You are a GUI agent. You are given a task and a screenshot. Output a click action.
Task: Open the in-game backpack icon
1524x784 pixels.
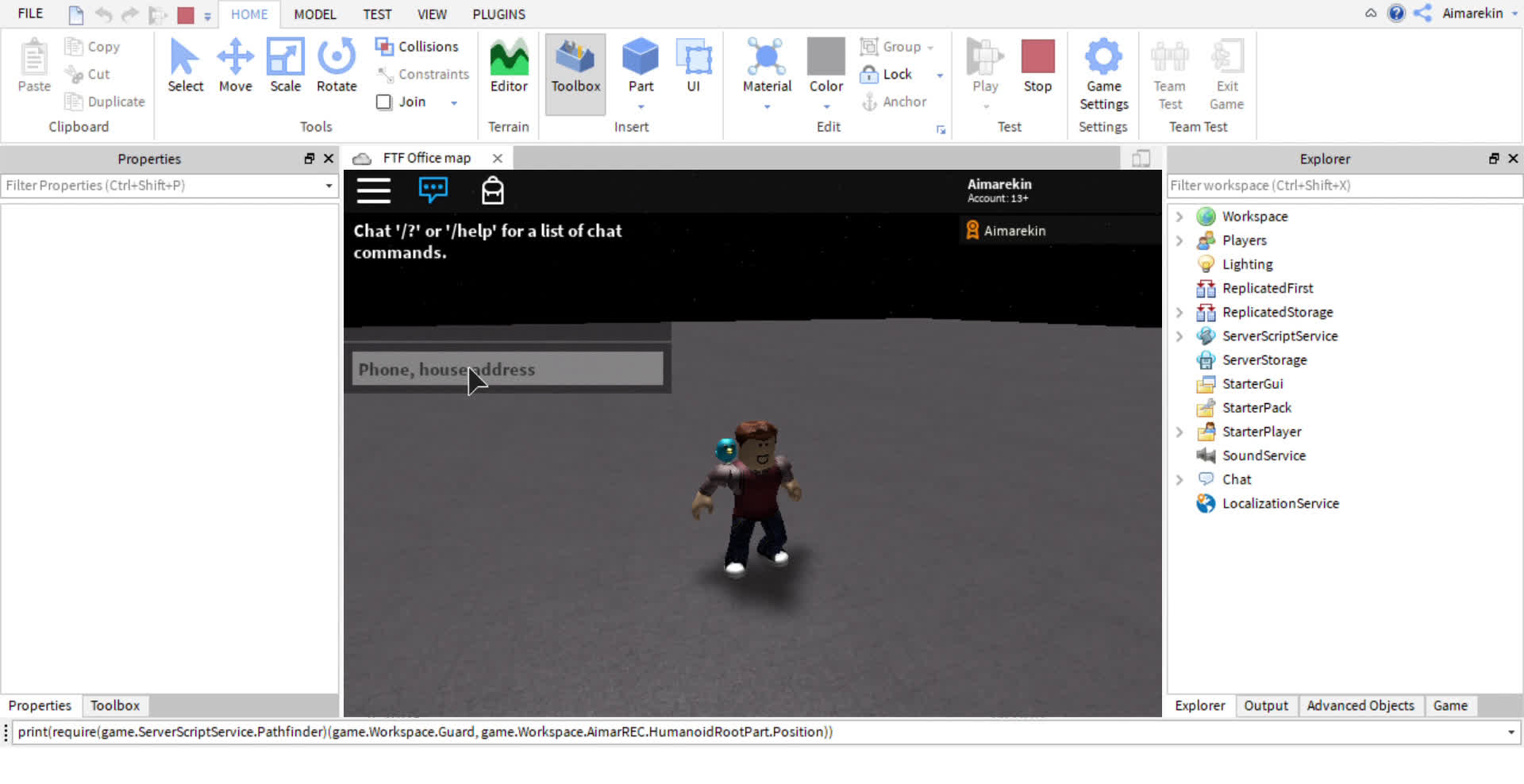tap(493, 190)
